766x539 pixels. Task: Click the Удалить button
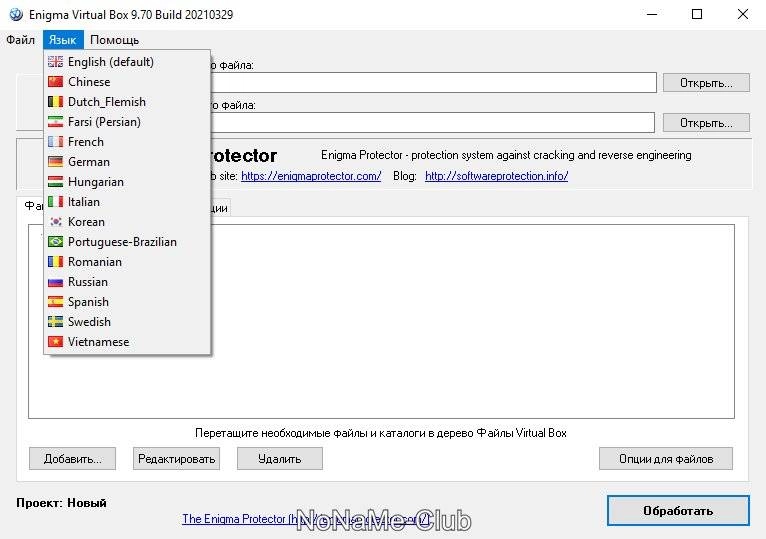coord(280,458)
